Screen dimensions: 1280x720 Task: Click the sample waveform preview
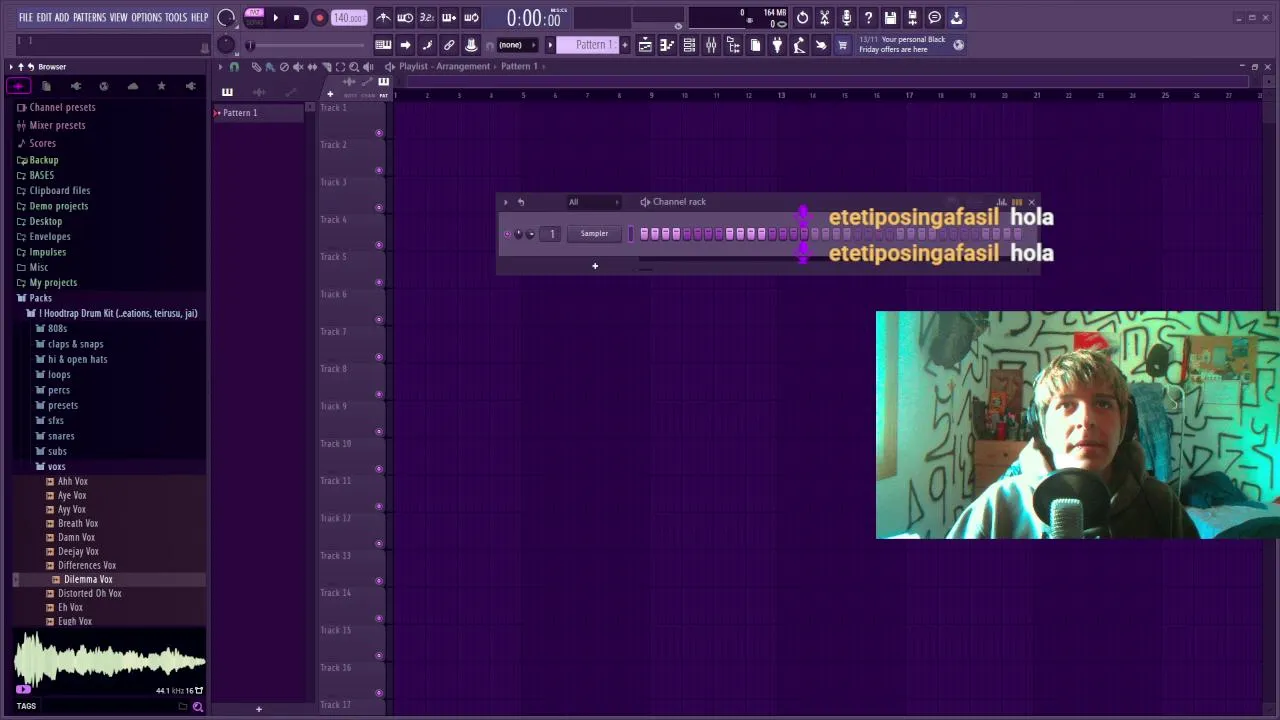pos(109,660)
